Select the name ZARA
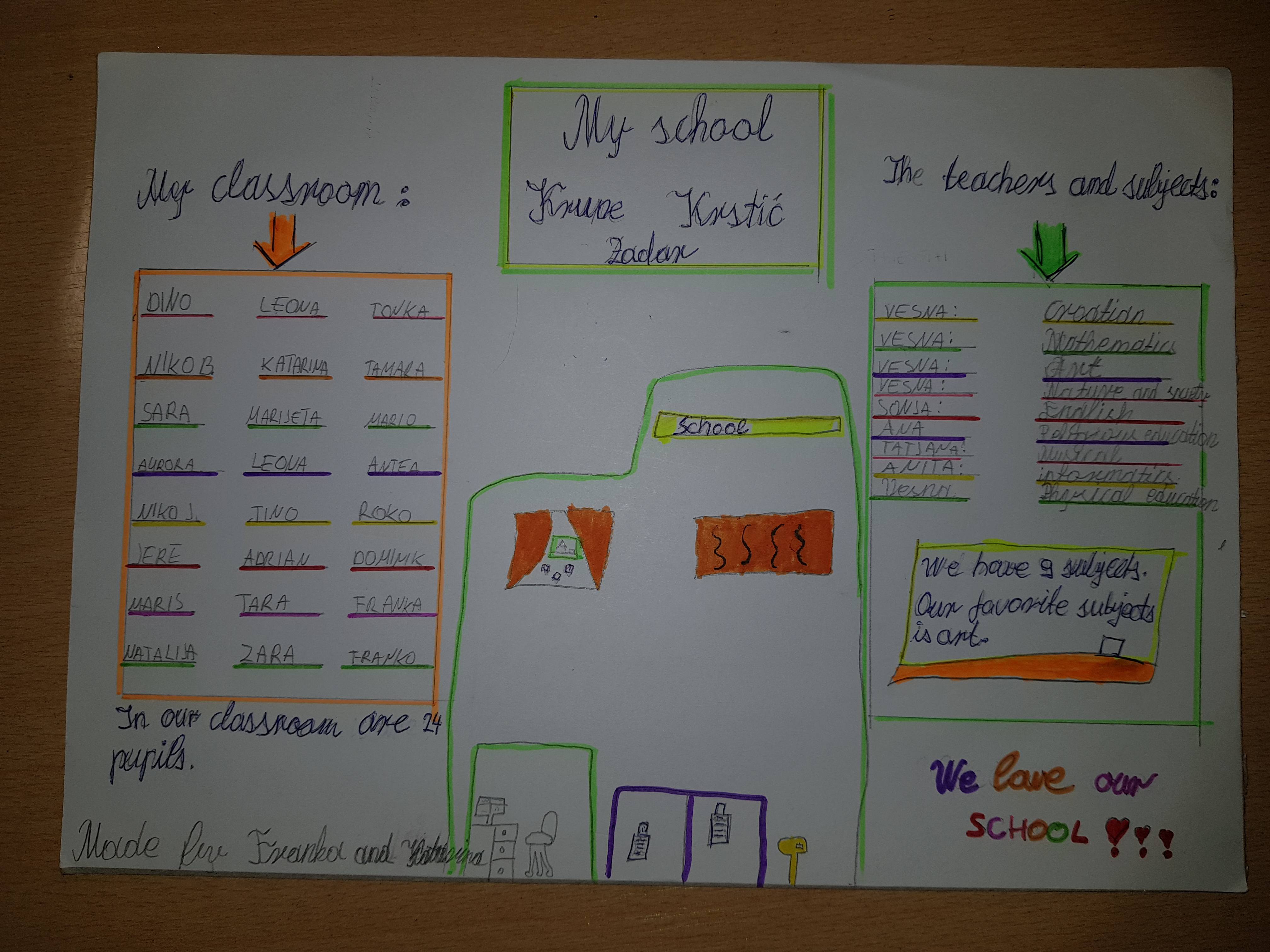Screen dimensions: 1270x952 tap(267, 654)
